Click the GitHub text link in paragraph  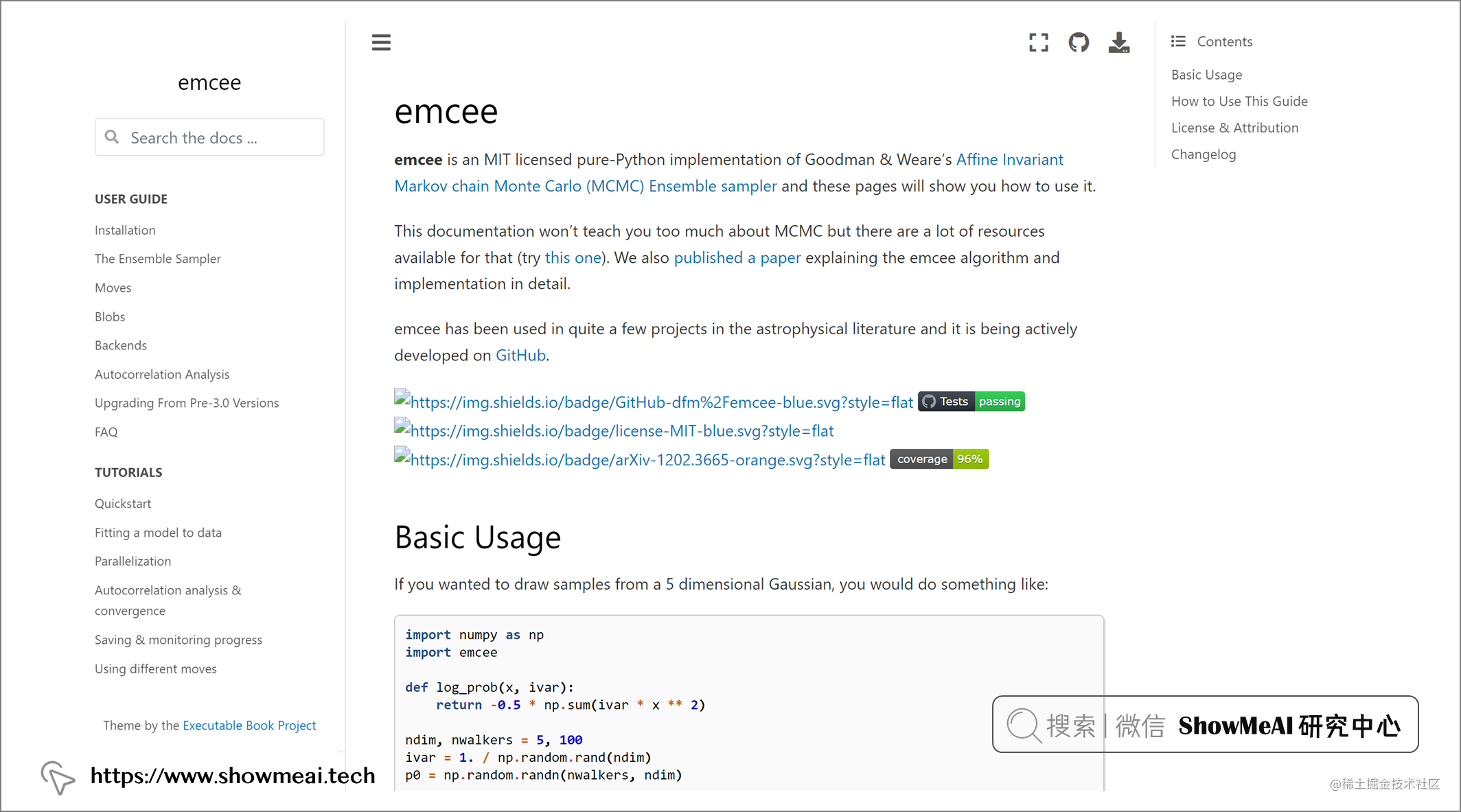click(x=520, y=355)
